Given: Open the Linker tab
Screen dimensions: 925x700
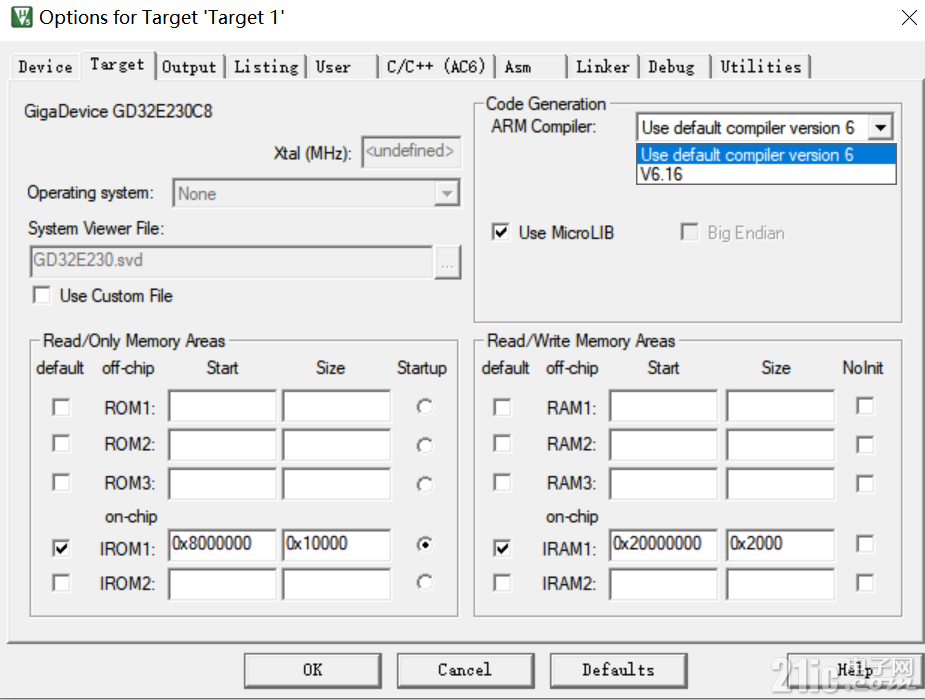Looking at the screenshot, I should tap(603, 67).
